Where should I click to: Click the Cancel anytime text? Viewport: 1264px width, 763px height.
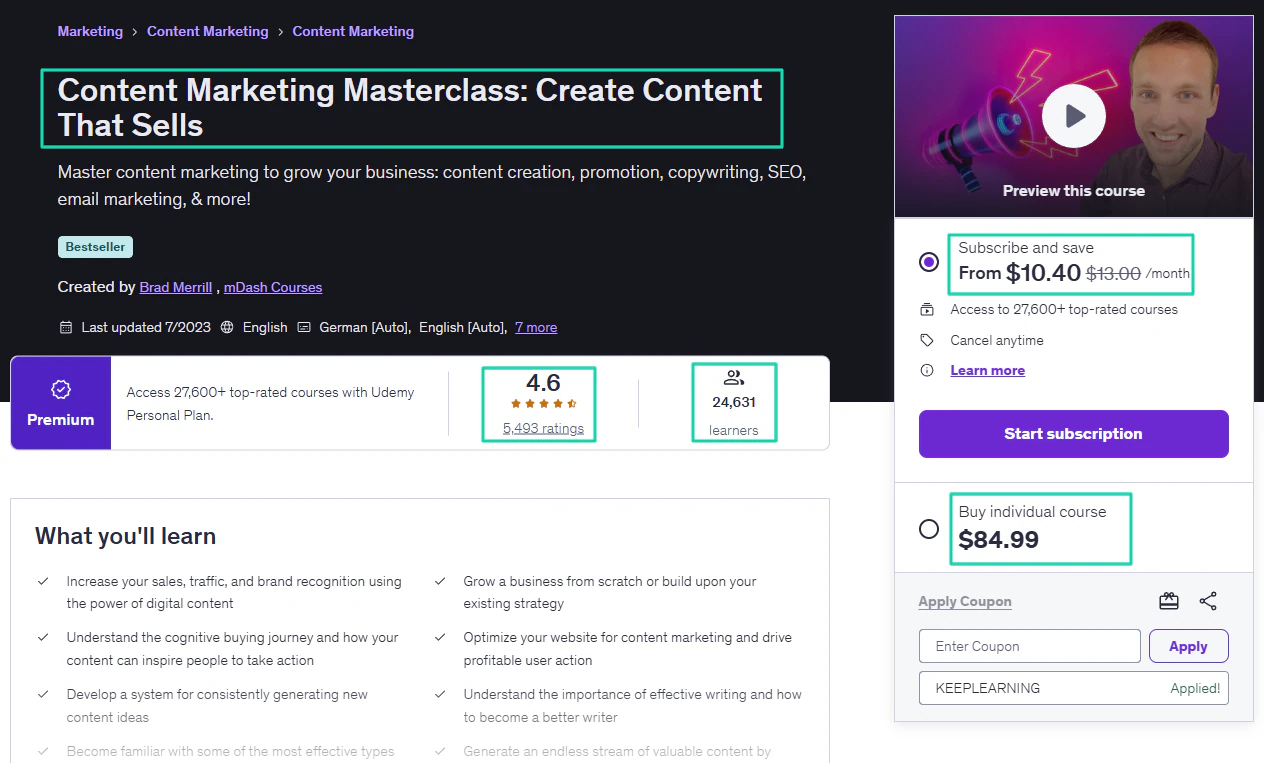[x=997, y=340]
